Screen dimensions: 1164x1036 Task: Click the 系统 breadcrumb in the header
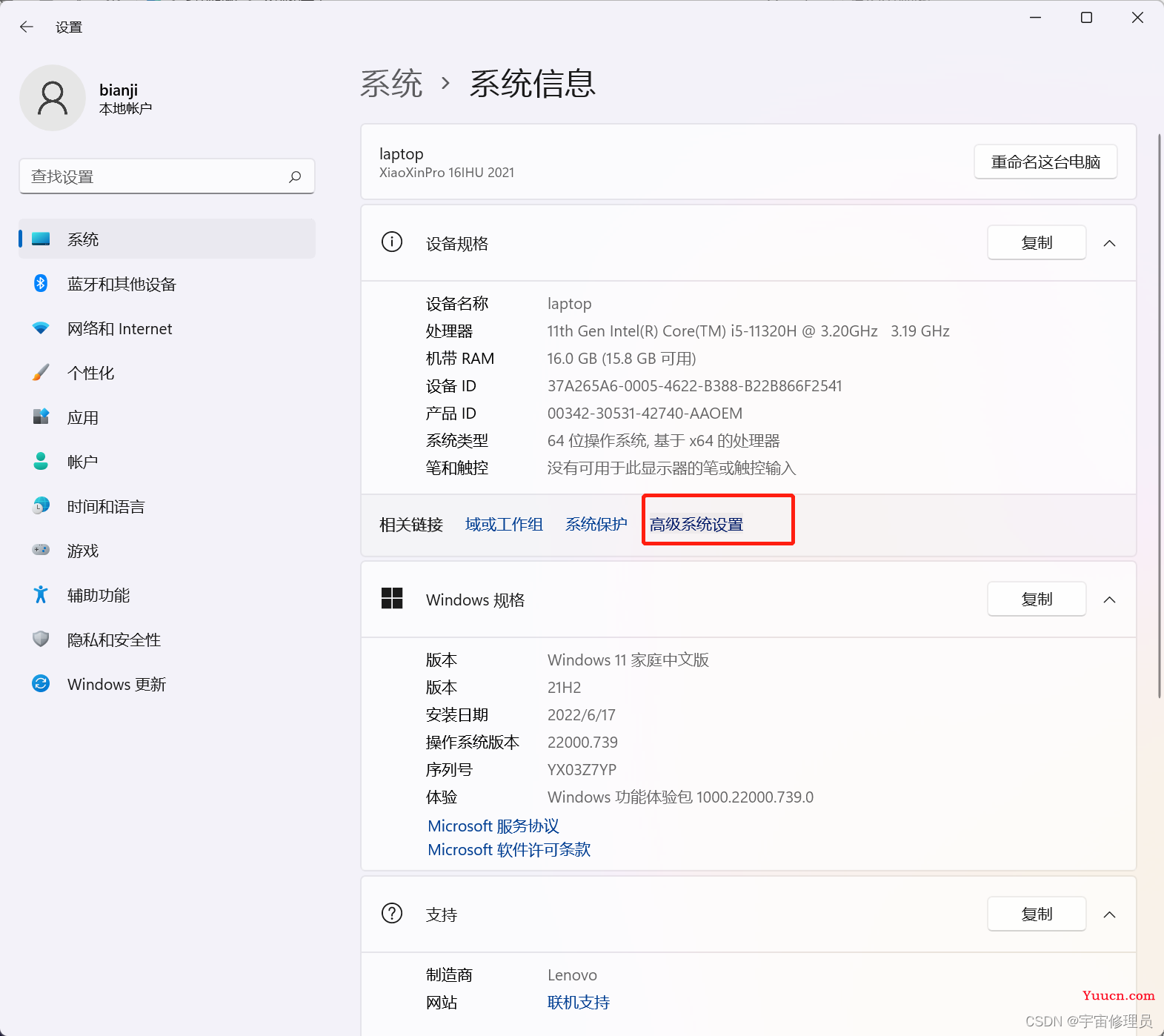coord(391,83)
